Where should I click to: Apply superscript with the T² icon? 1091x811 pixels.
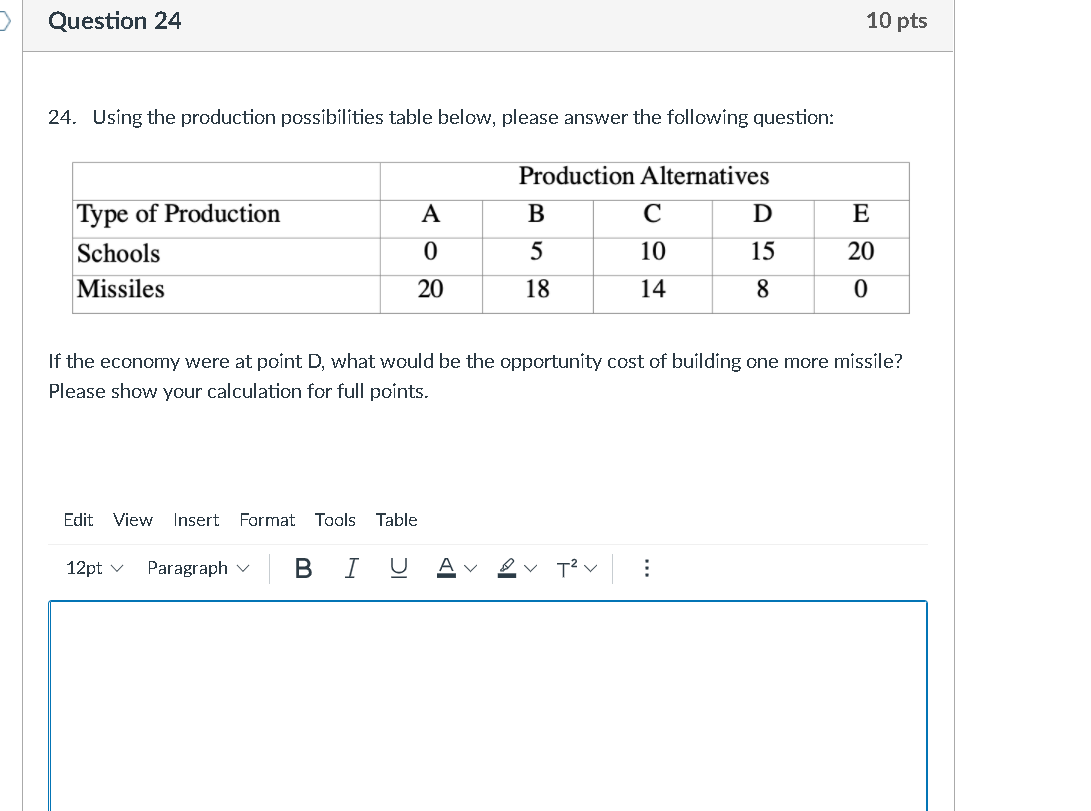pos(567,568)
